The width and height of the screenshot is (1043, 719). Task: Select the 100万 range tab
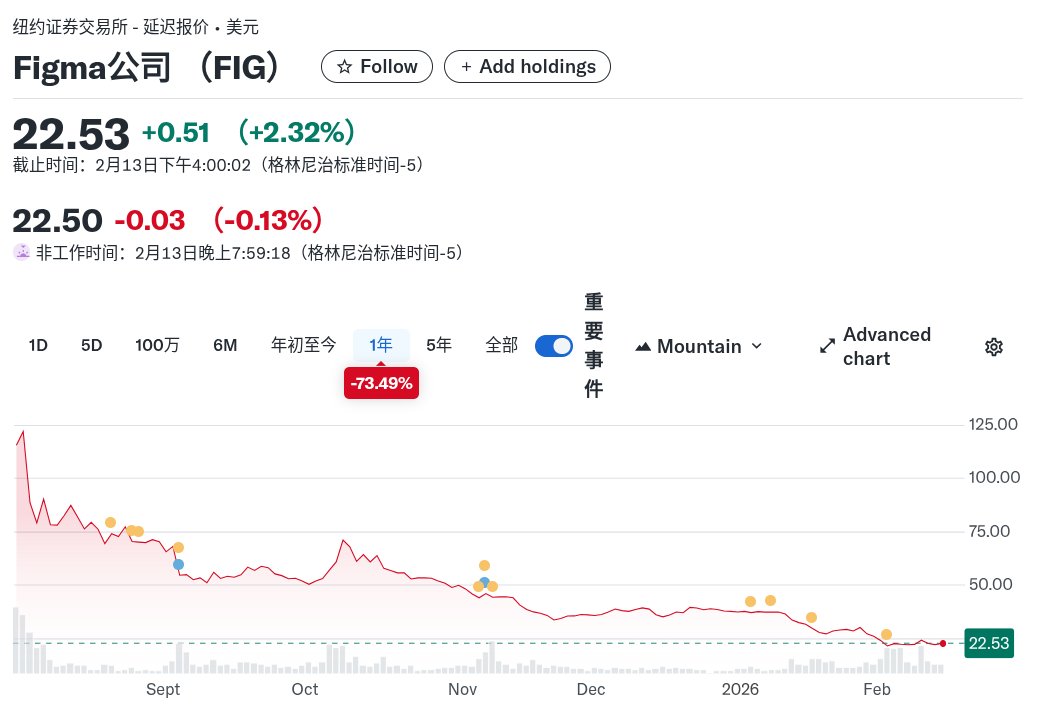click(157, 345)
